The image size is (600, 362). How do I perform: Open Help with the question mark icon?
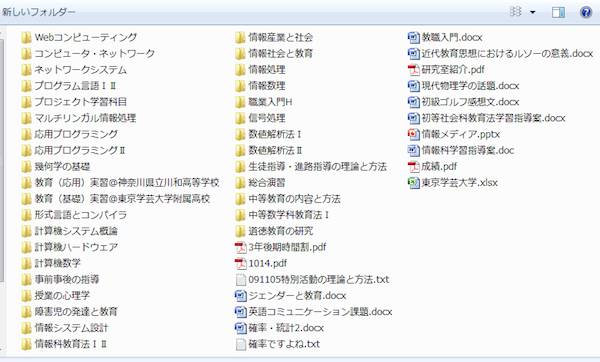tap(586, 12)
